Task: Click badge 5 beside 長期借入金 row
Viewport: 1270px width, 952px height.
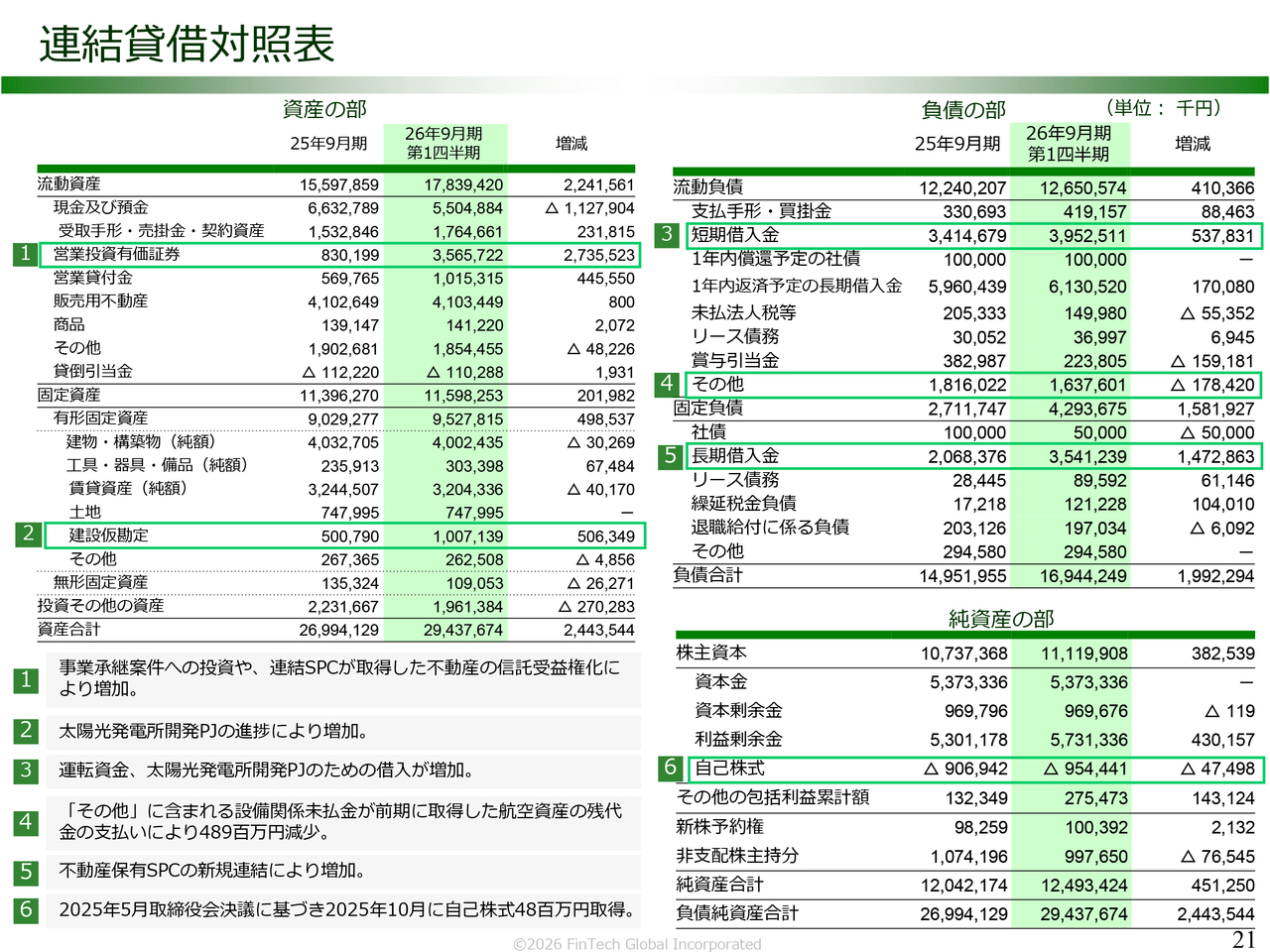Action: click(x=671, y=455)
